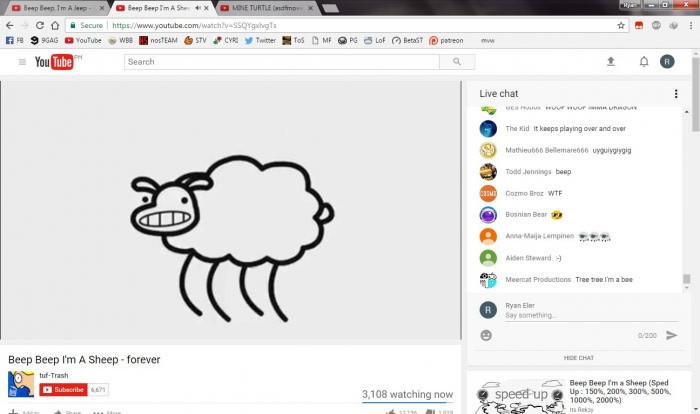Open the YouTube hamburger guide menu
Viewport: 700px width, 414px height.
point(22,62)
